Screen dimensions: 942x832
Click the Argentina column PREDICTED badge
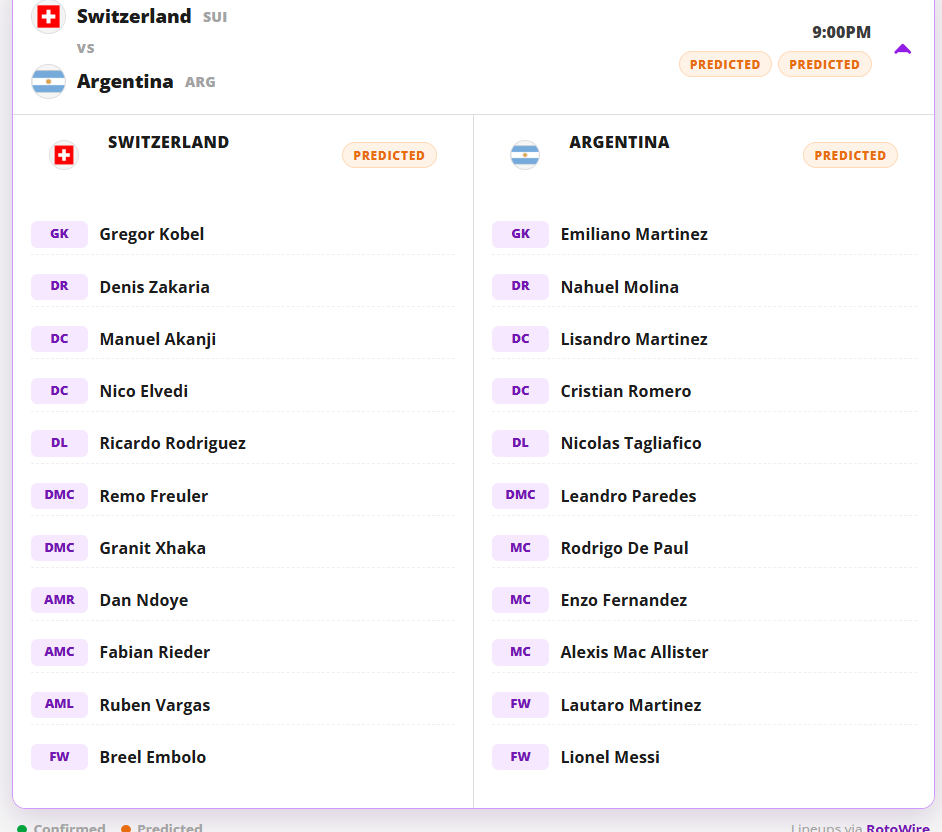click(x=850, y=156)
